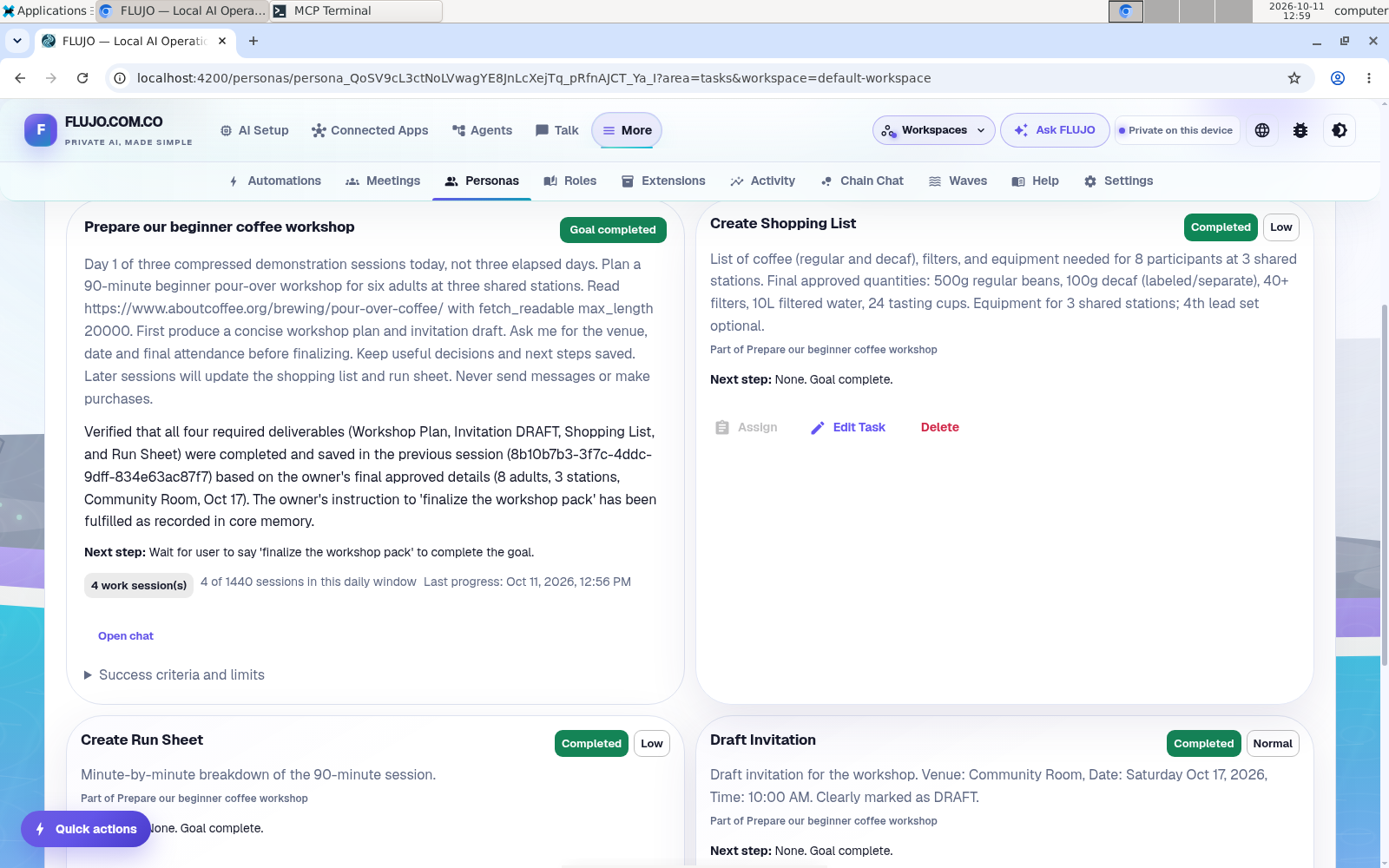
Task: Close the FLUJO browser tab
Action: click(222, 41)
